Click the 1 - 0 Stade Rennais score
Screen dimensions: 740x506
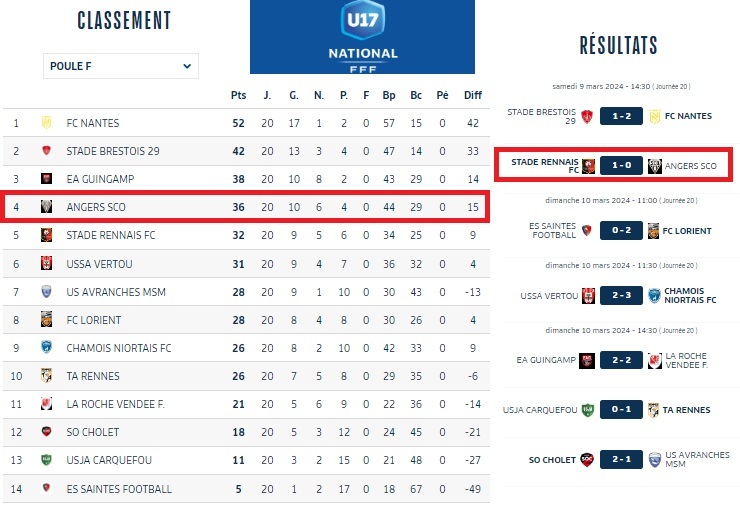621,166
